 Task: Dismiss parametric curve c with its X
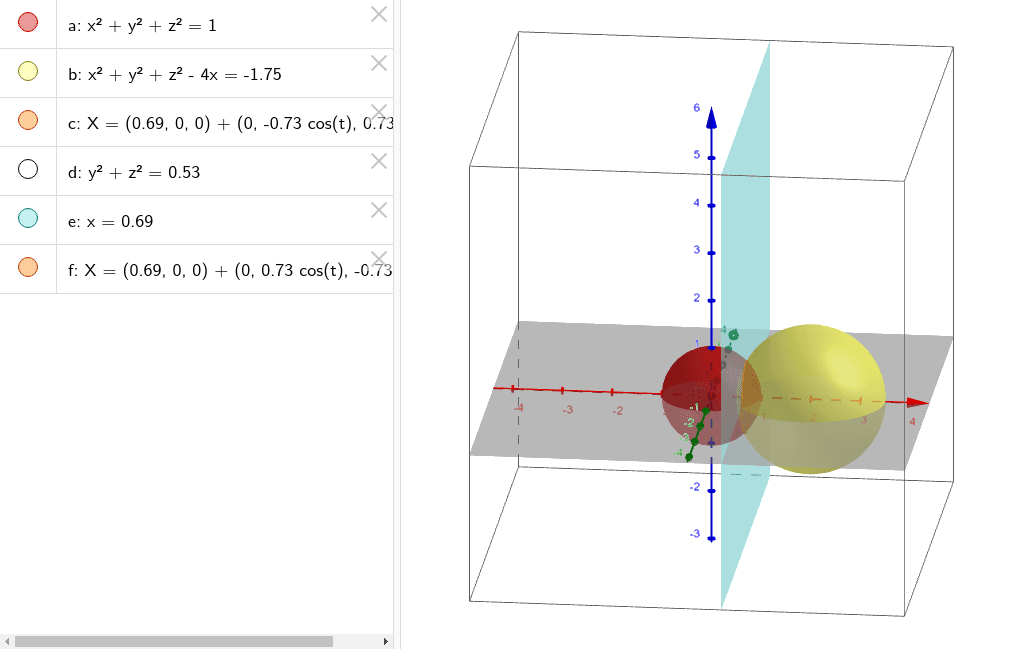(x=378, y=113)
